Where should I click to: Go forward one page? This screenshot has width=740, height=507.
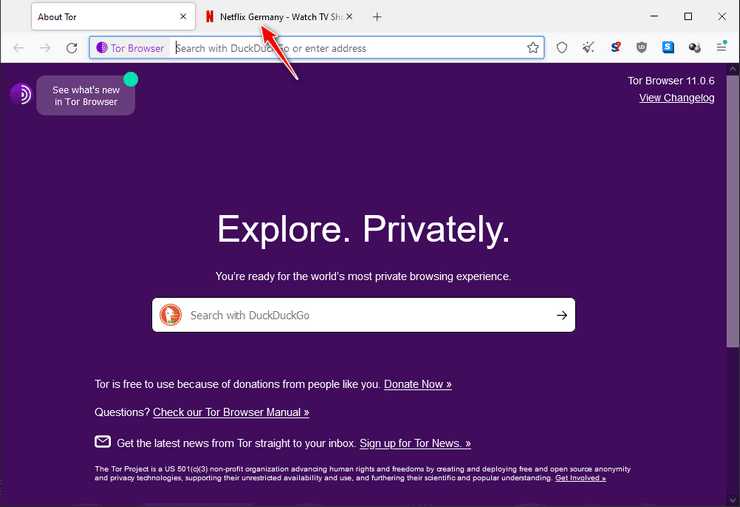pos(45,48)
